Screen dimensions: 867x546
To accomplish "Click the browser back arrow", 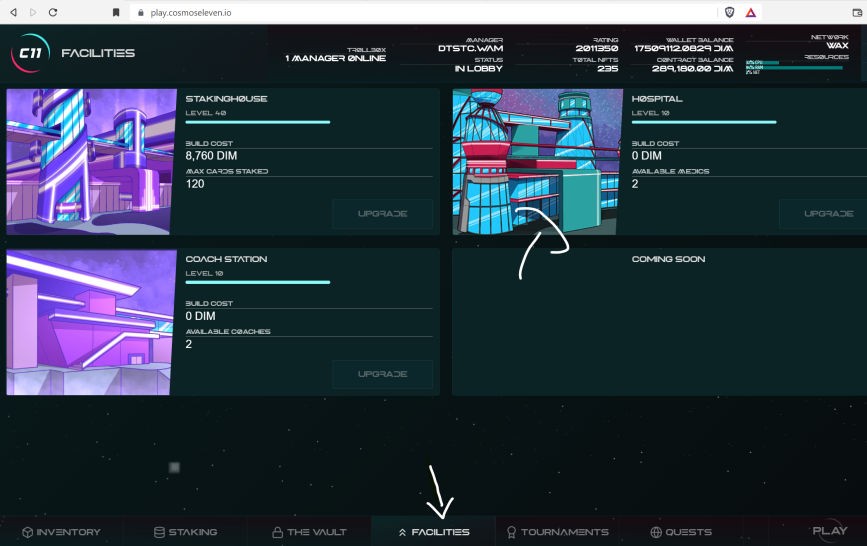I will (x=13, y=12).
